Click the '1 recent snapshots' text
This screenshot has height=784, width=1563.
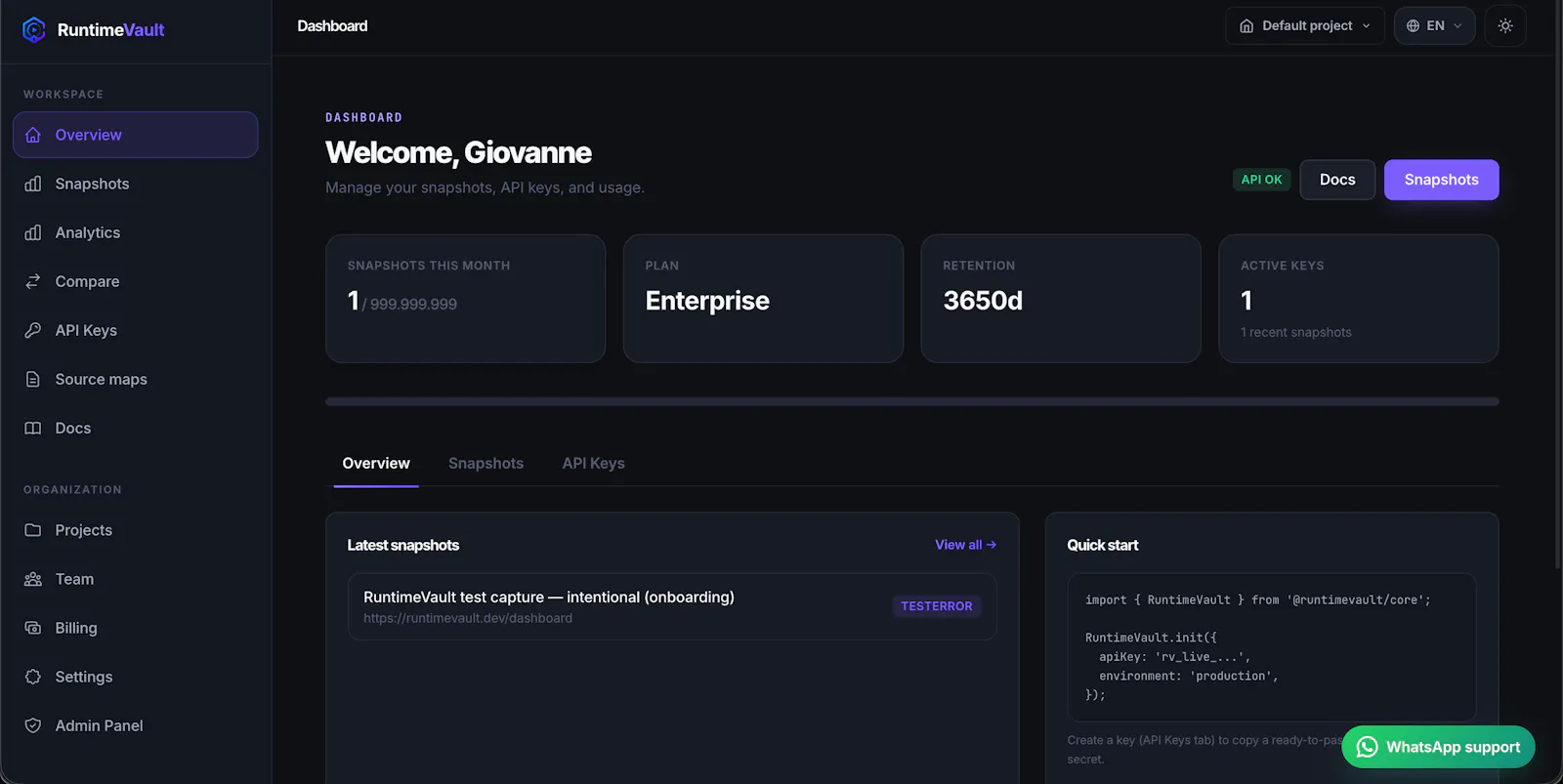coord(1296,333)
